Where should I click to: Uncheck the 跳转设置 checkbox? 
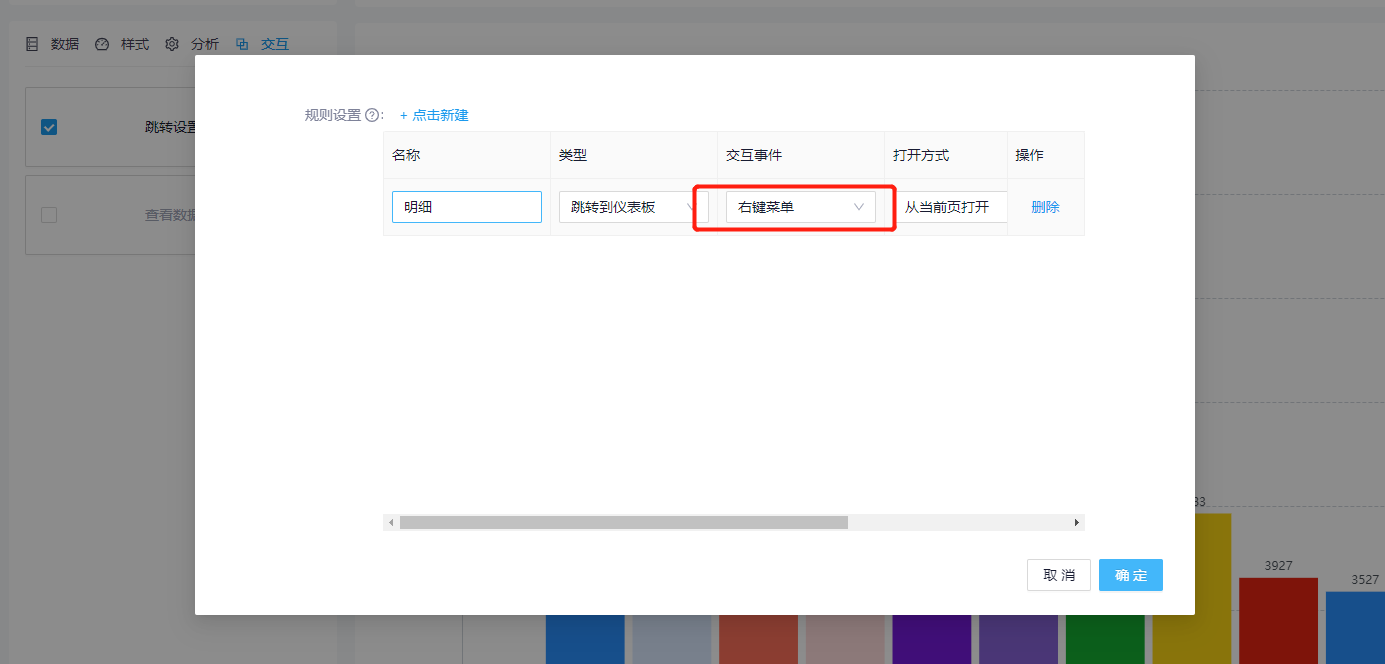click(x=48, y=127)
